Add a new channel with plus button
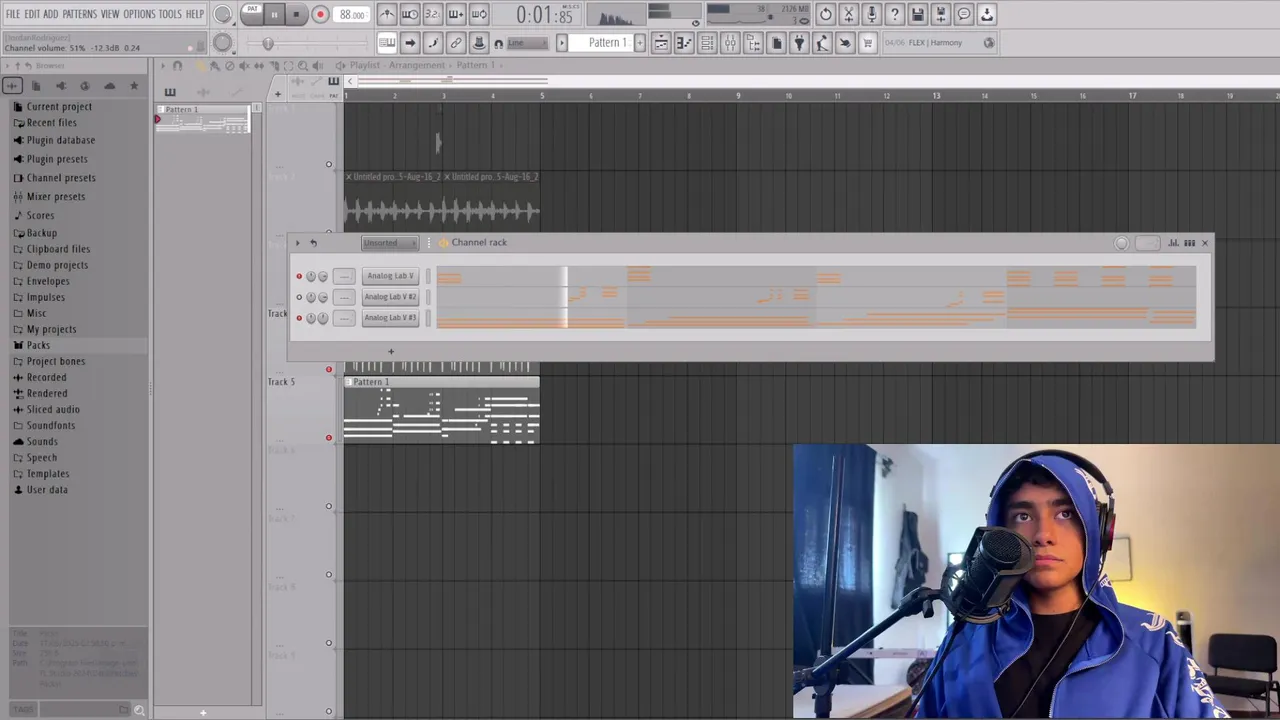The image size is (1280, 720). pos(391,351)
